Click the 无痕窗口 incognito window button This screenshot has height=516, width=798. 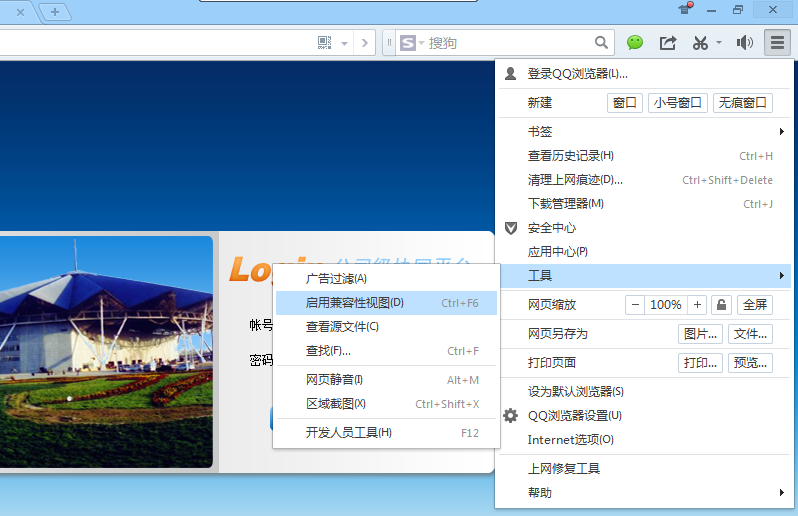point(742,103)
